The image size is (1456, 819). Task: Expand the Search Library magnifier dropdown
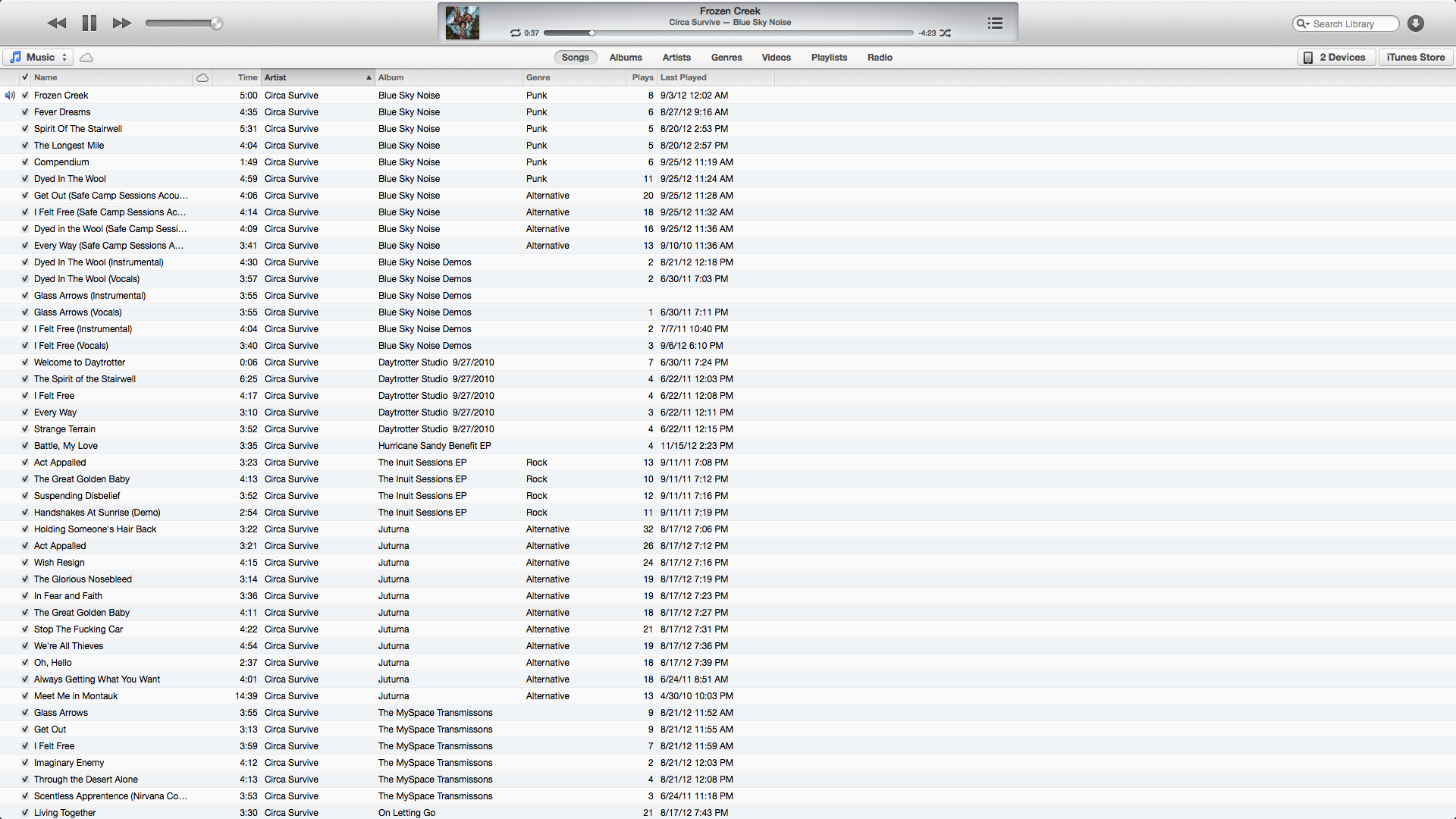[1303, 24]
